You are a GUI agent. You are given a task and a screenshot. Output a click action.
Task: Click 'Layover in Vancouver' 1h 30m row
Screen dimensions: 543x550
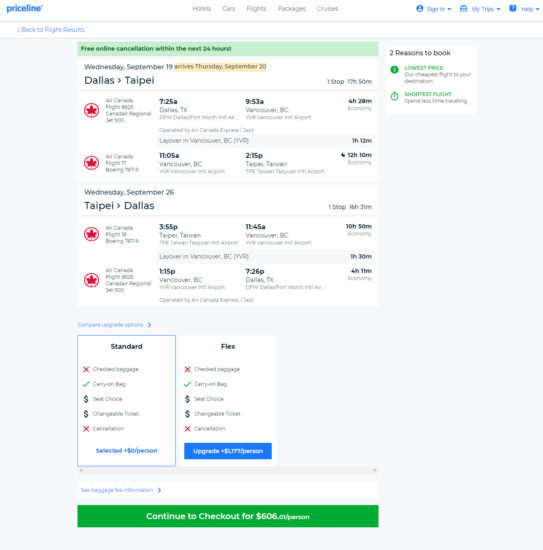pyautogui.click(x=266, y=256)
